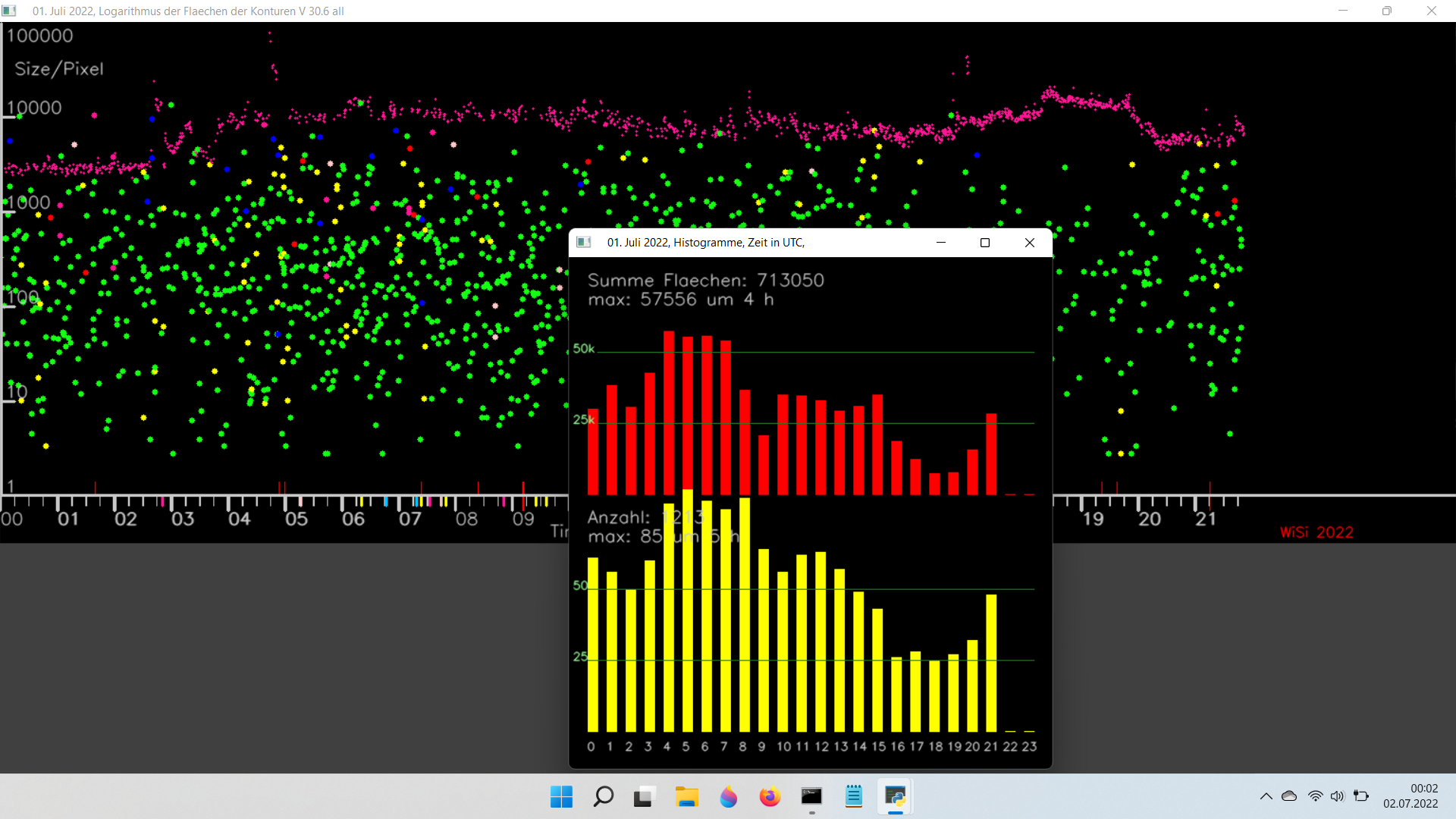Viewport: 1456px width, 819px height.
Task: Select the active Python app in taskbar
Action: coord(895,797)
